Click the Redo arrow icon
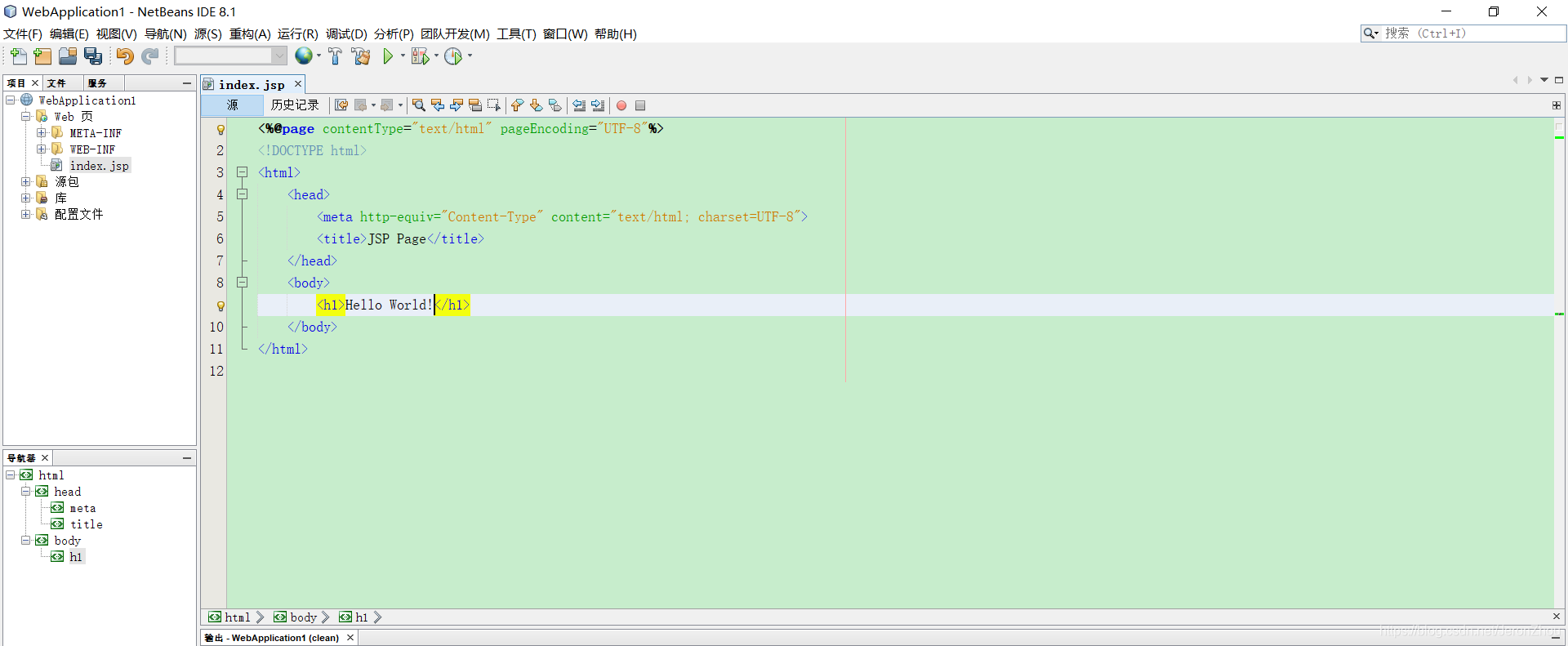This screenshot has height=646, width=1568. [x=149, y=56]
